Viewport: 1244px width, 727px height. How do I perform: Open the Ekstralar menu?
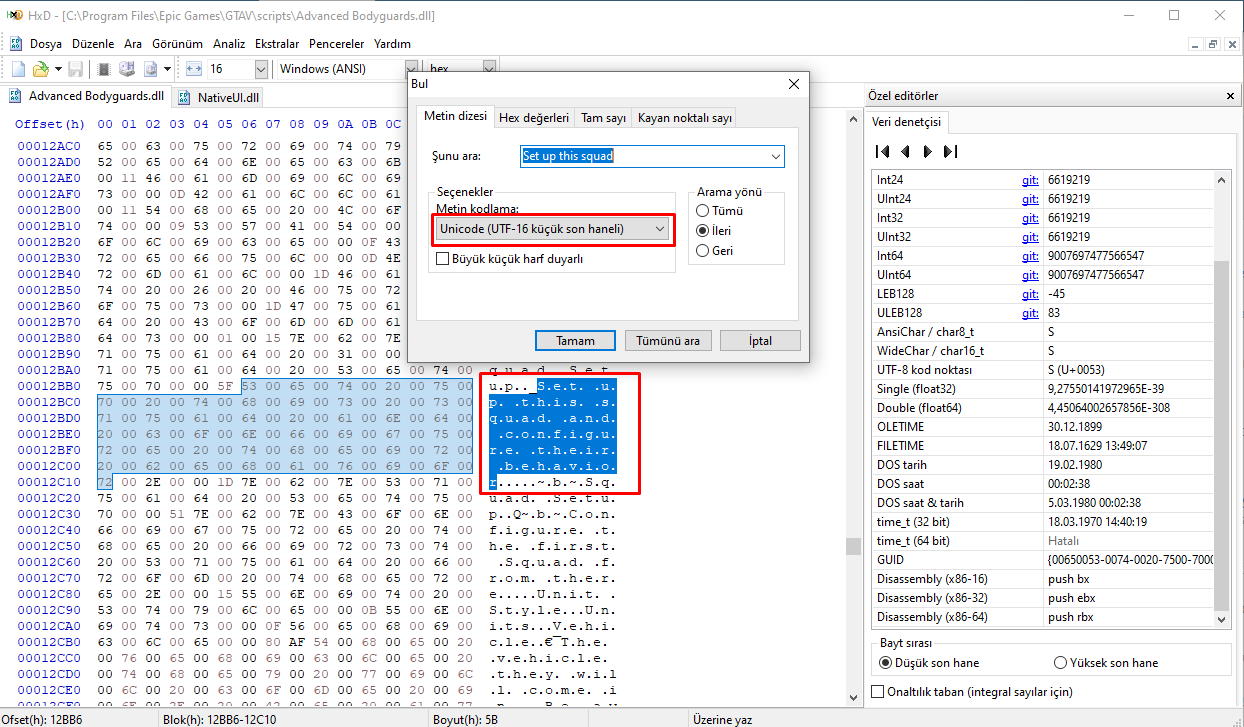pyautogui.click(x=277, y=44)
